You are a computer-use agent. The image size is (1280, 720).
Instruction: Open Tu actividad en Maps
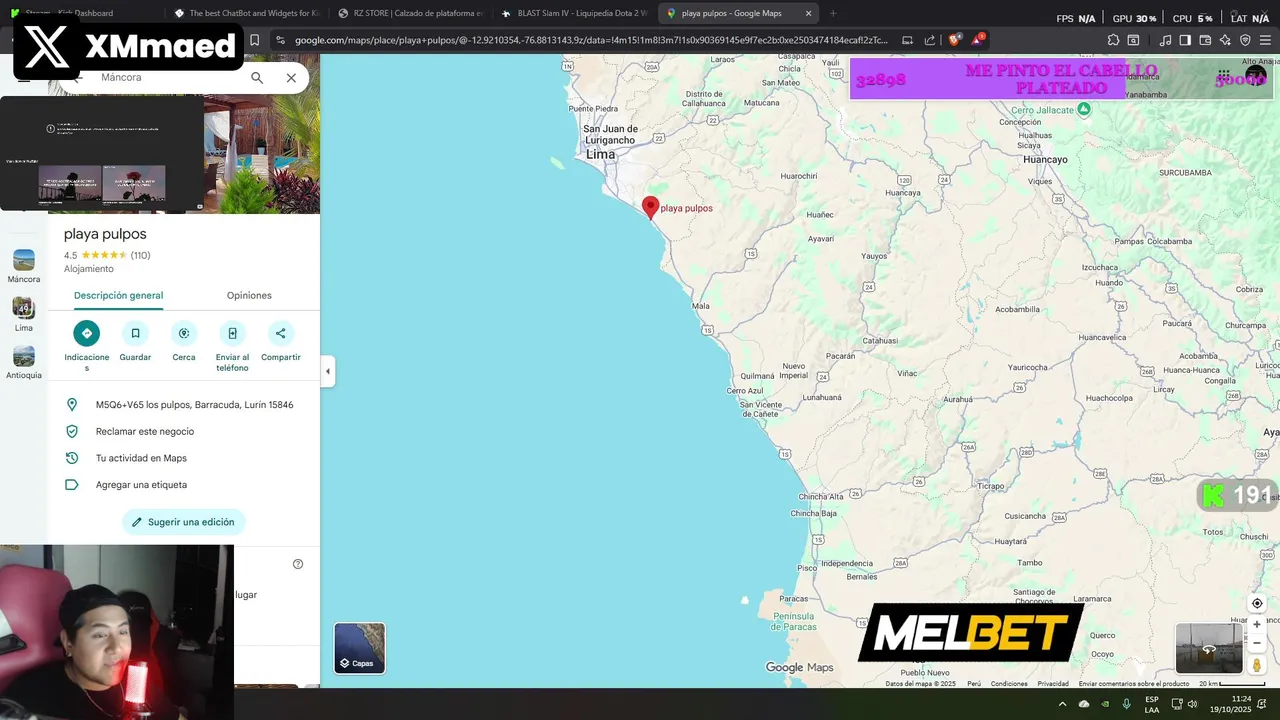click(184, 458)
